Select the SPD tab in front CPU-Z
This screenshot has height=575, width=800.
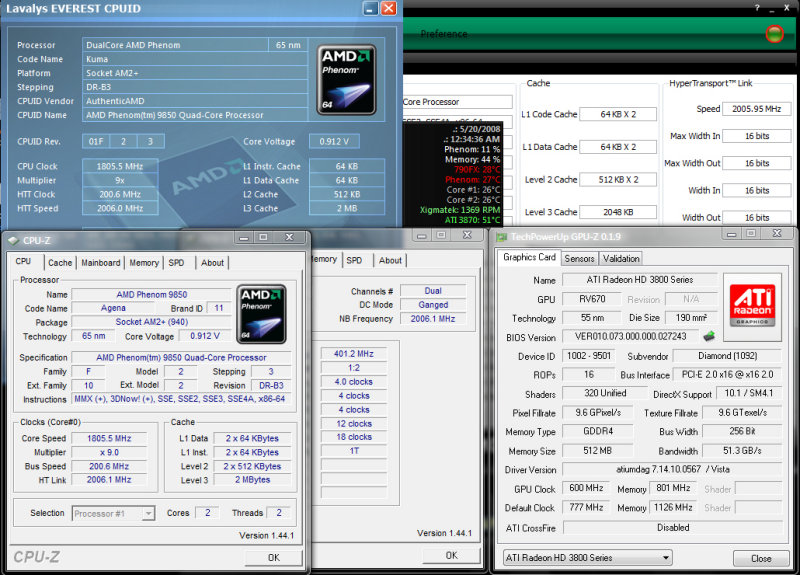click(x=177, y=263)
